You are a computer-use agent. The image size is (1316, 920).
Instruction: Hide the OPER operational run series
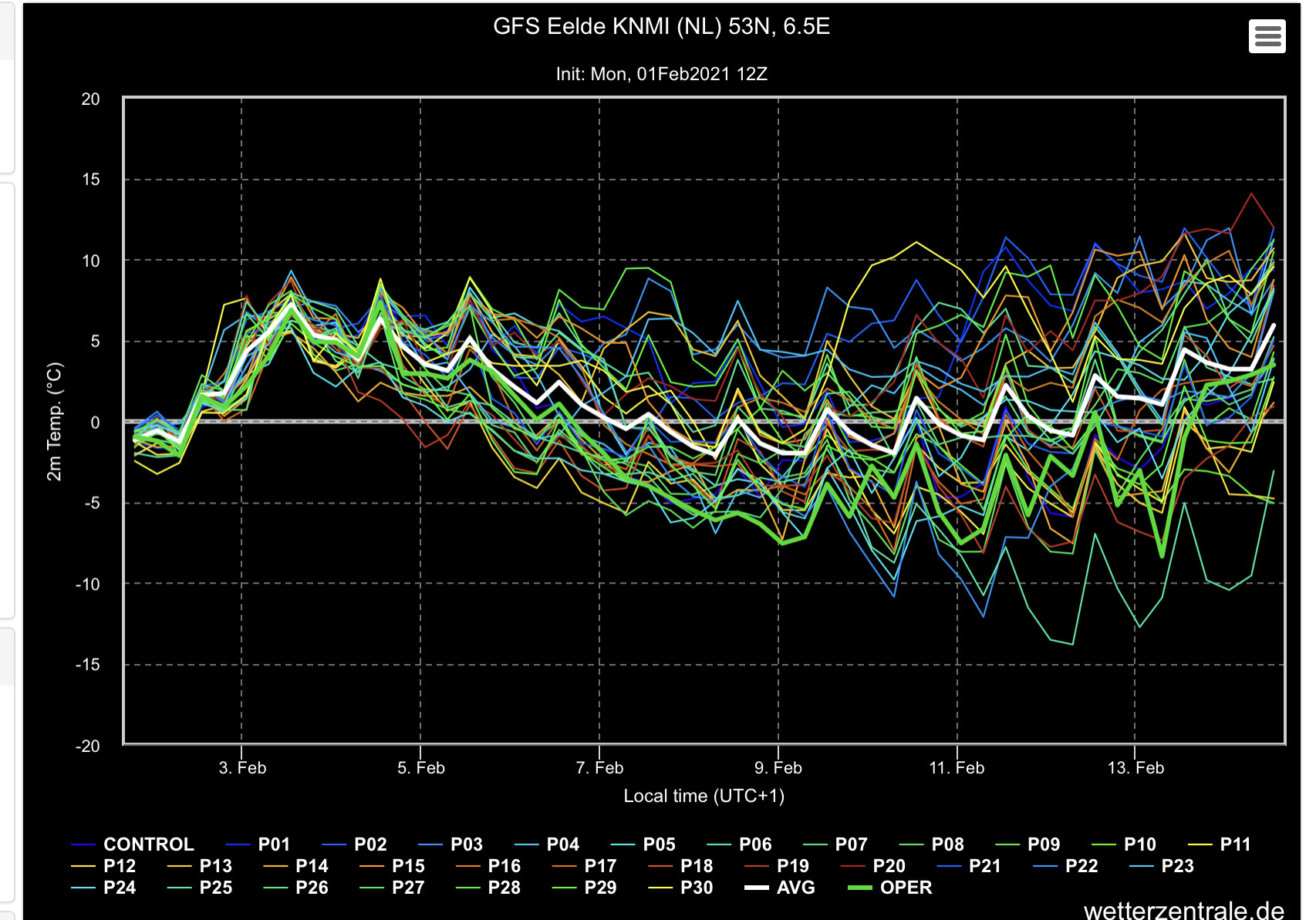click(890, 888)
